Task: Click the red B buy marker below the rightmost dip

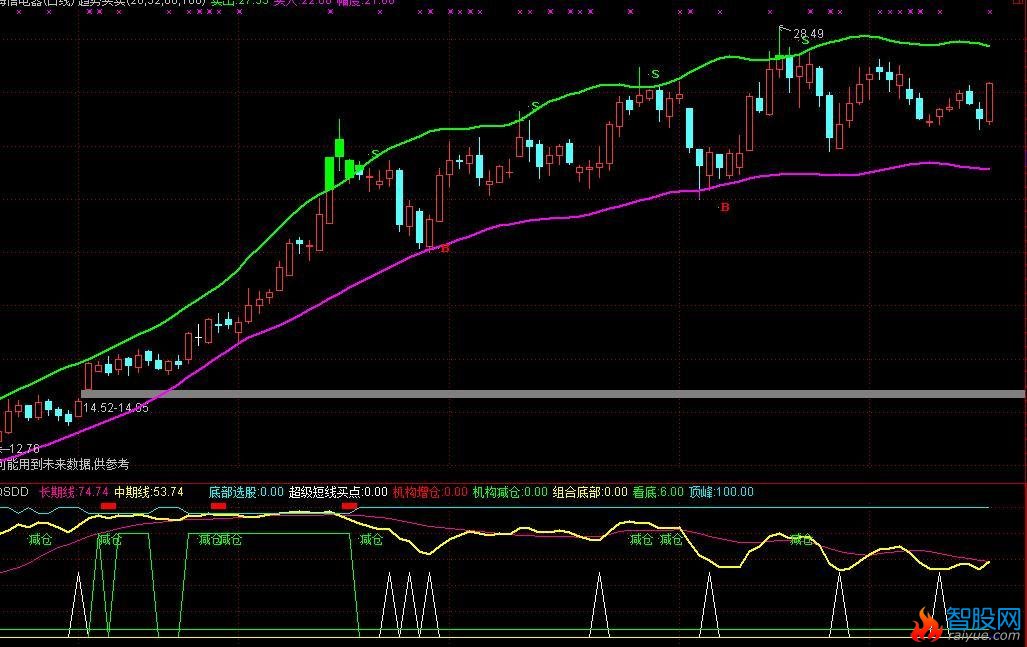Action: coord(724,207)
